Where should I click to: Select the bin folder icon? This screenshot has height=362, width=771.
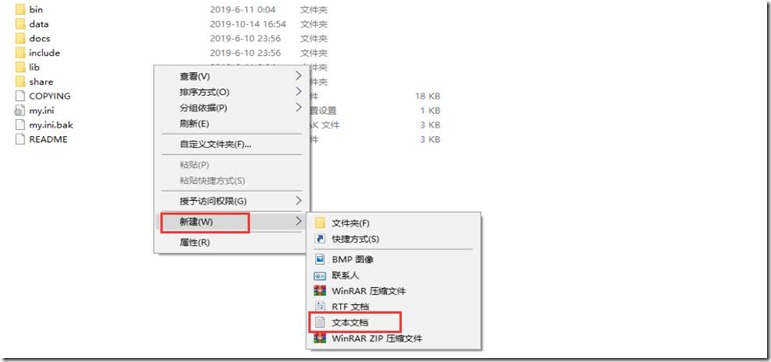[x=20, y=9]
